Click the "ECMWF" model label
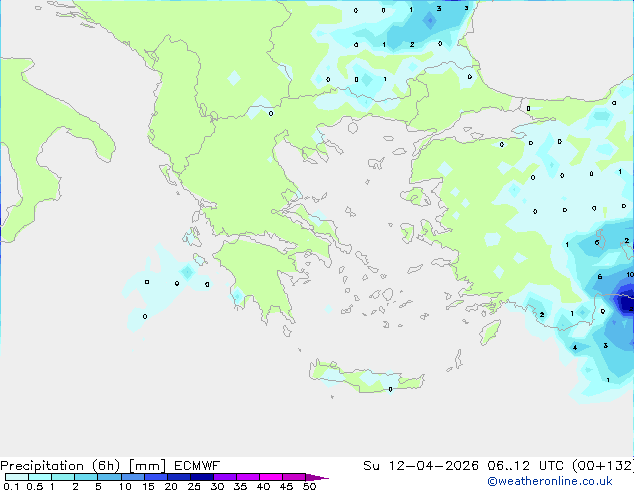 (197, 466)
